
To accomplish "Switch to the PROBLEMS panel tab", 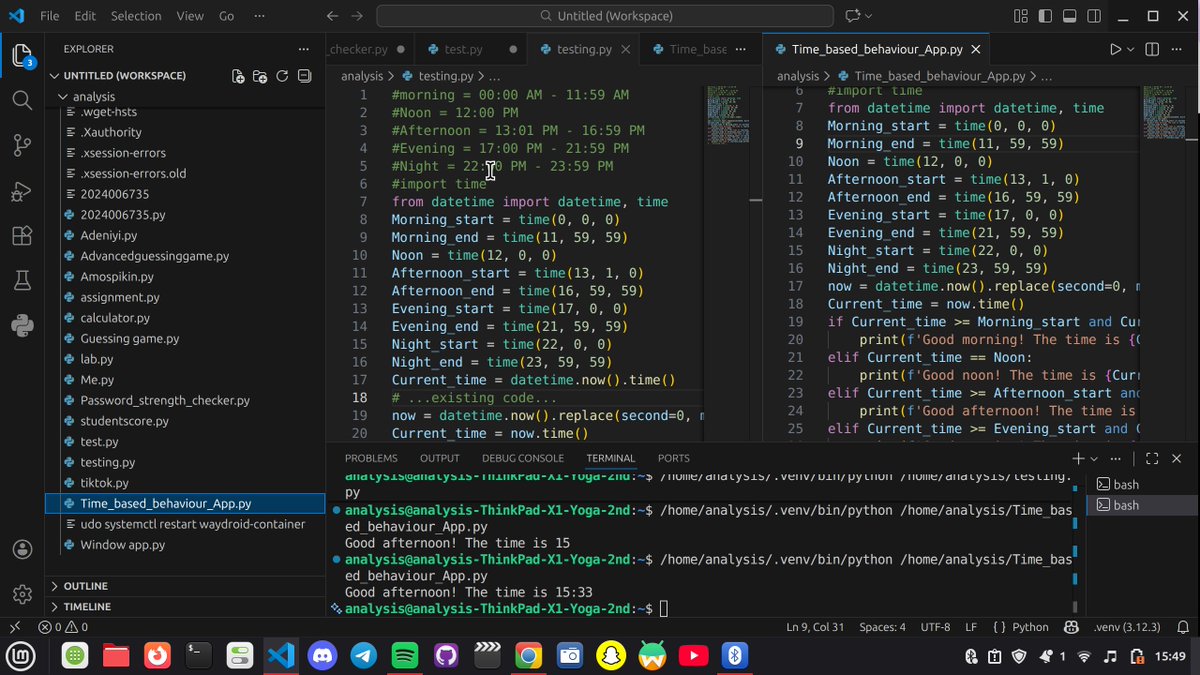I will click(371, 458).
